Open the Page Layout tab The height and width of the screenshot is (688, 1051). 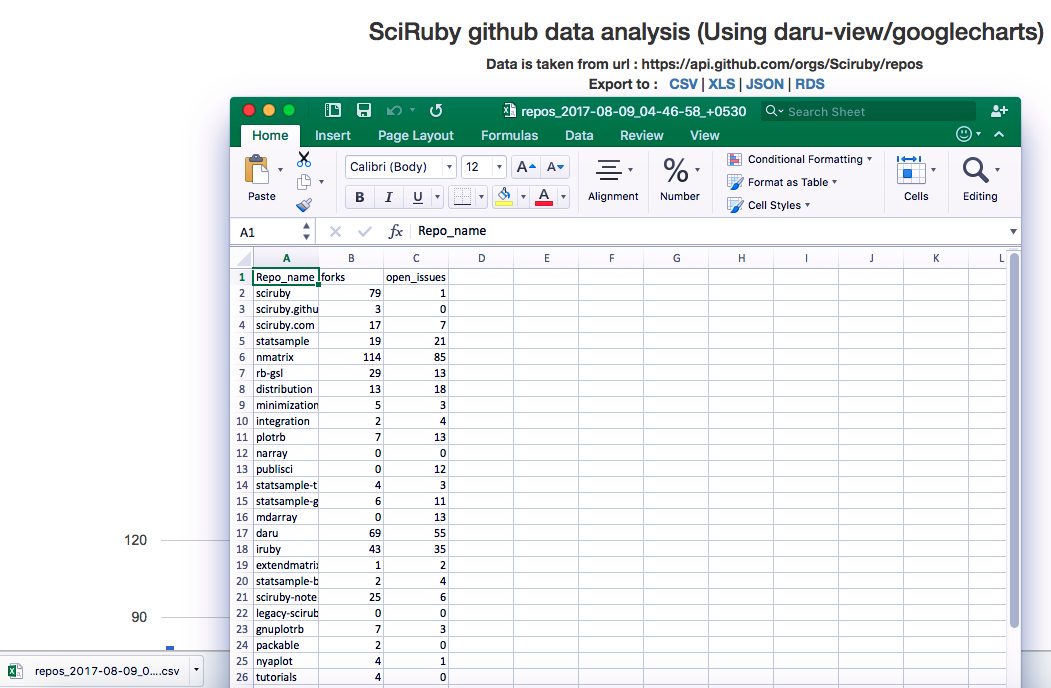click(415, 135)
